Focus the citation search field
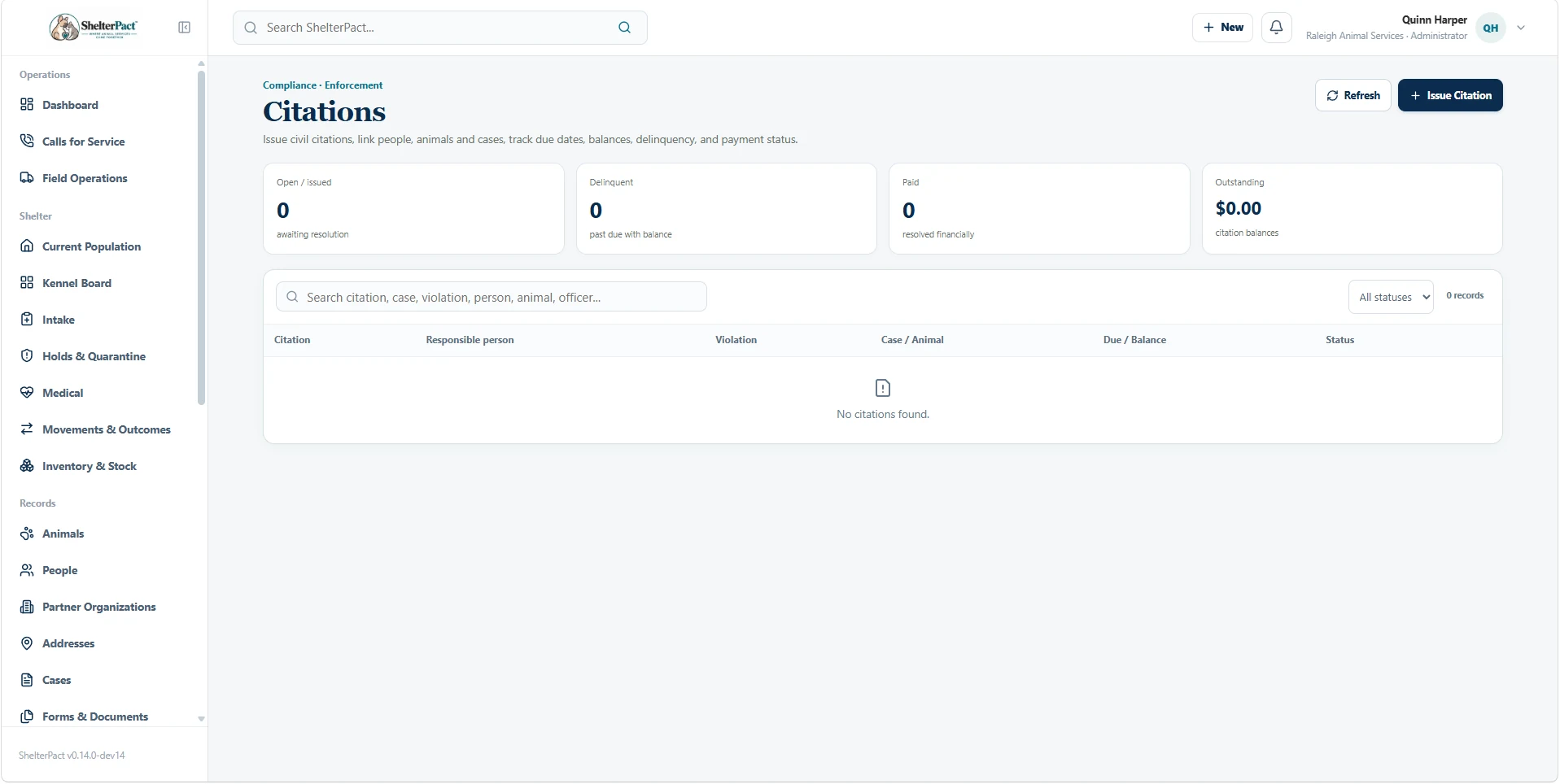The height and width of the screenshot is (784, 1560). click(492, 297)
